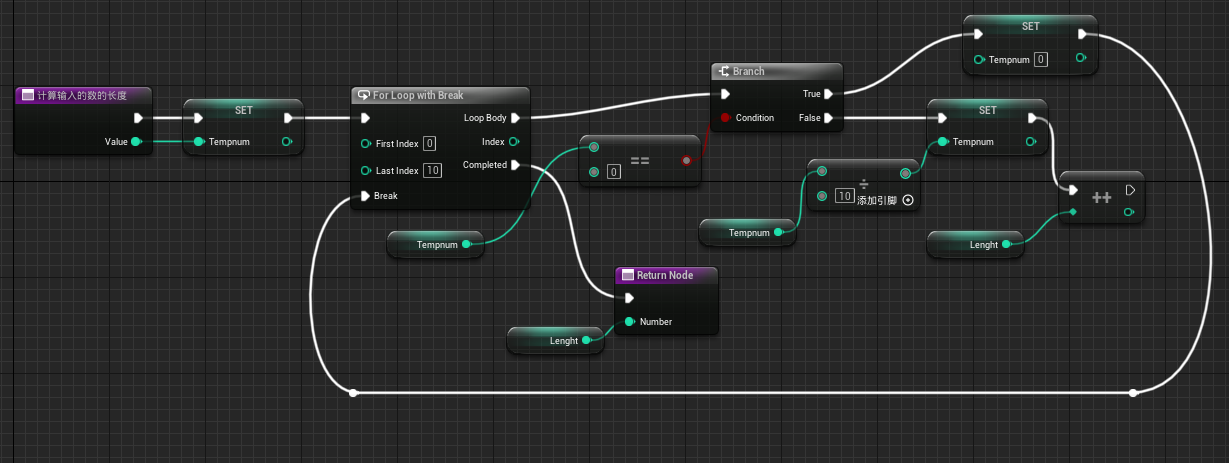Click the Number input pin on Return Node
The width and height of the screenshot is (1229, 463).
(x=629, y=322)
